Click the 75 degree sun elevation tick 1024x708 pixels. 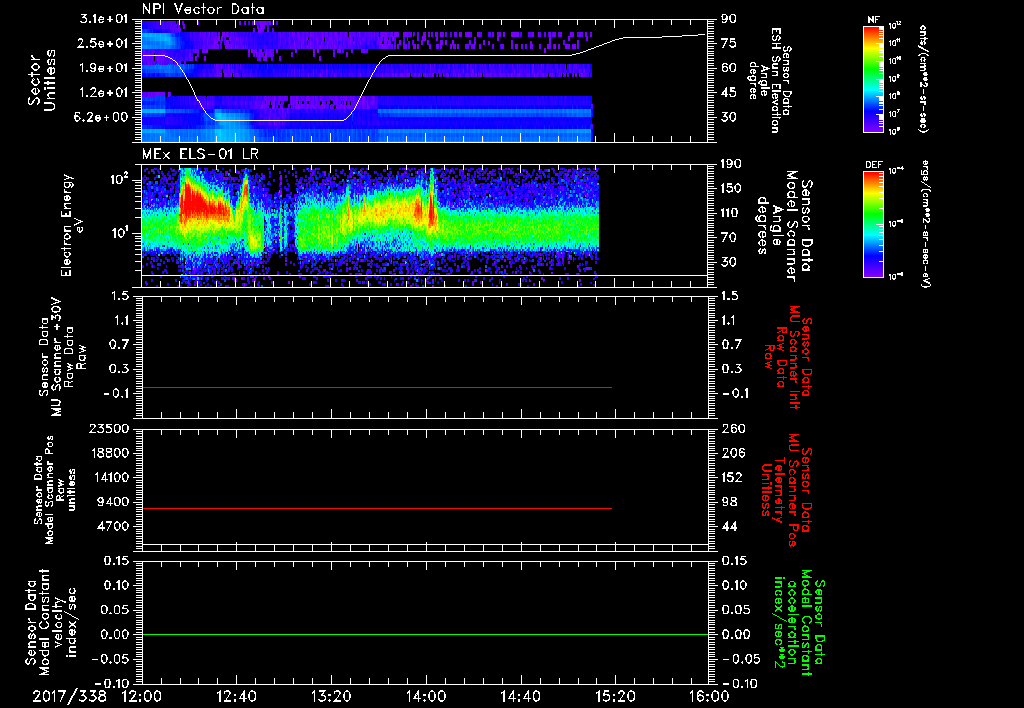coord(729,43)
